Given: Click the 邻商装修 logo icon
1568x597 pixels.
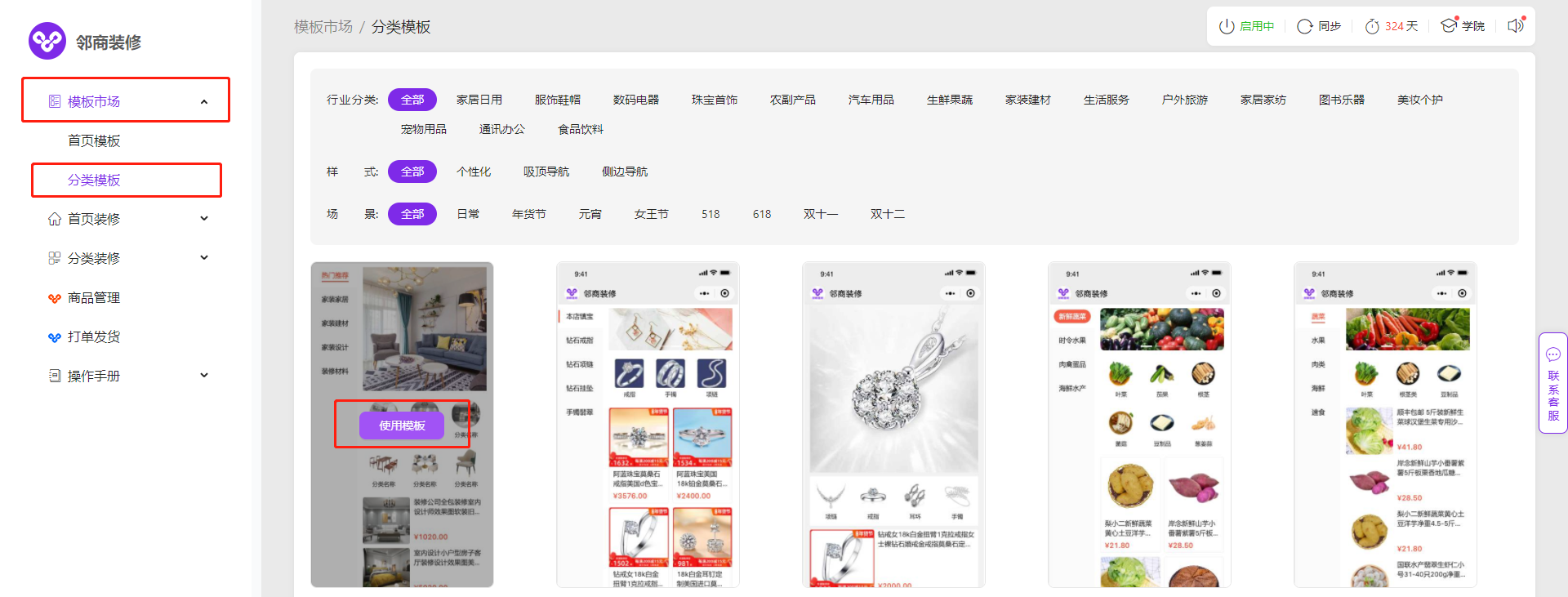Looking at the screenshot, I should [47, 41].
